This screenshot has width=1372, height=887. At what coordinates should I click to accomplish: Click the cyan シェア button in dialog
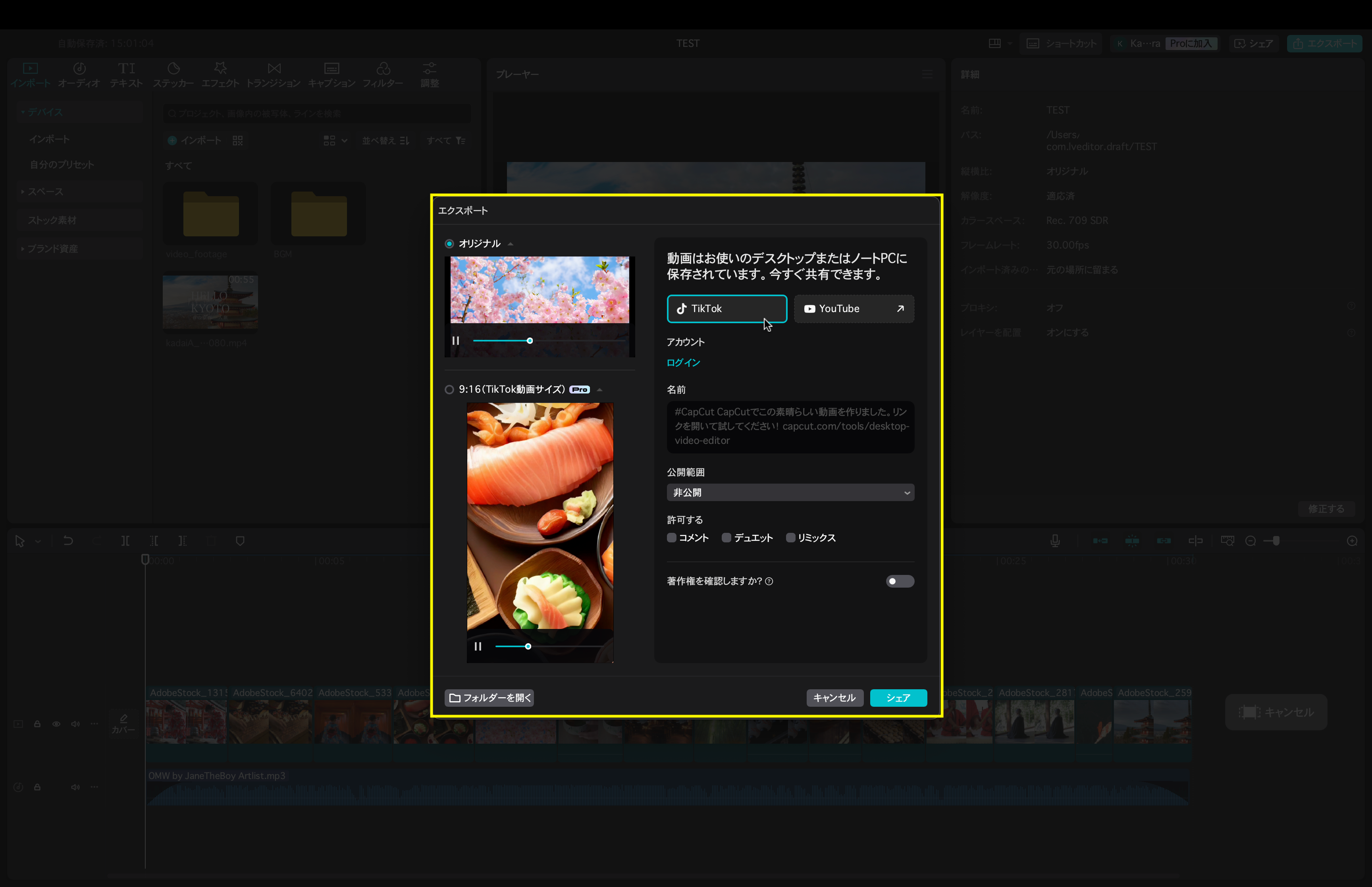[898, 698]
